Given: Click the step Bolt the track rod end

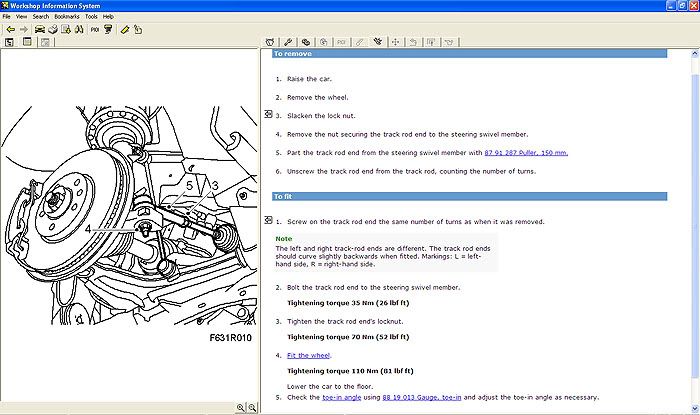Looking at the screenshot, I should pos(373,288).
